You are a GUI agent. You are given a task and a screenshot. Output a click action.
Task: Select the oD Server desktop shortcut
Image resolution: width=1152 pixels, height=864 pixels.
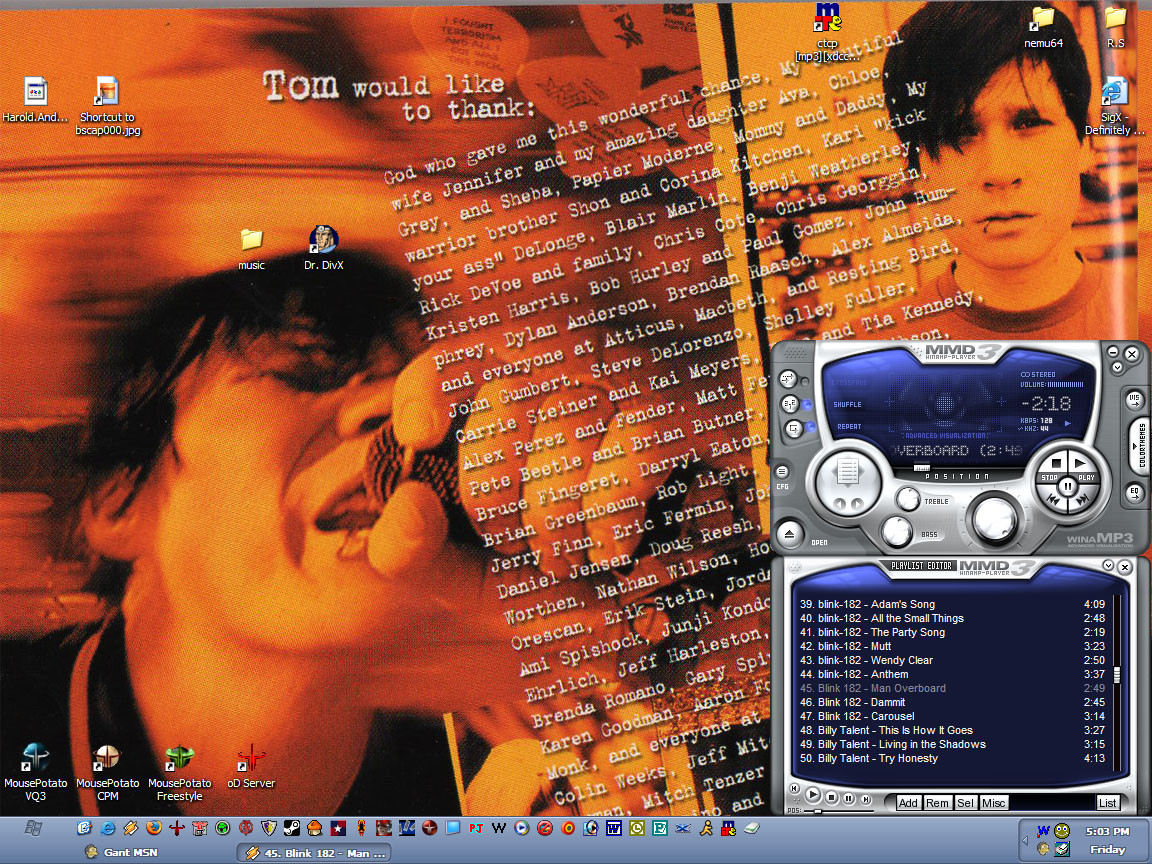point(251,766)
